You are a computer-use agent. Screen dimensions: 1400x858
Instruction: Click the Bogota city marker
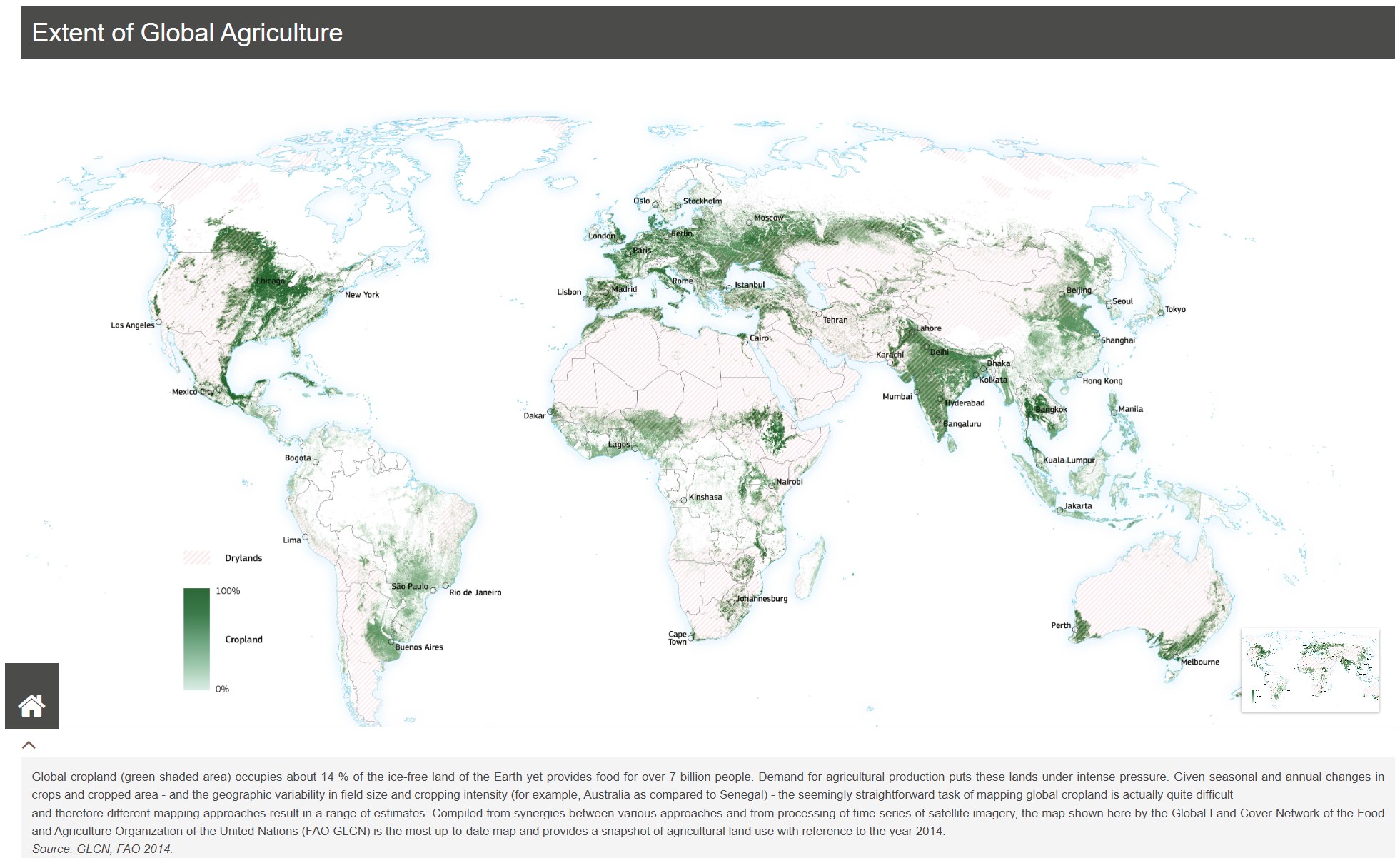pos(316,462)
